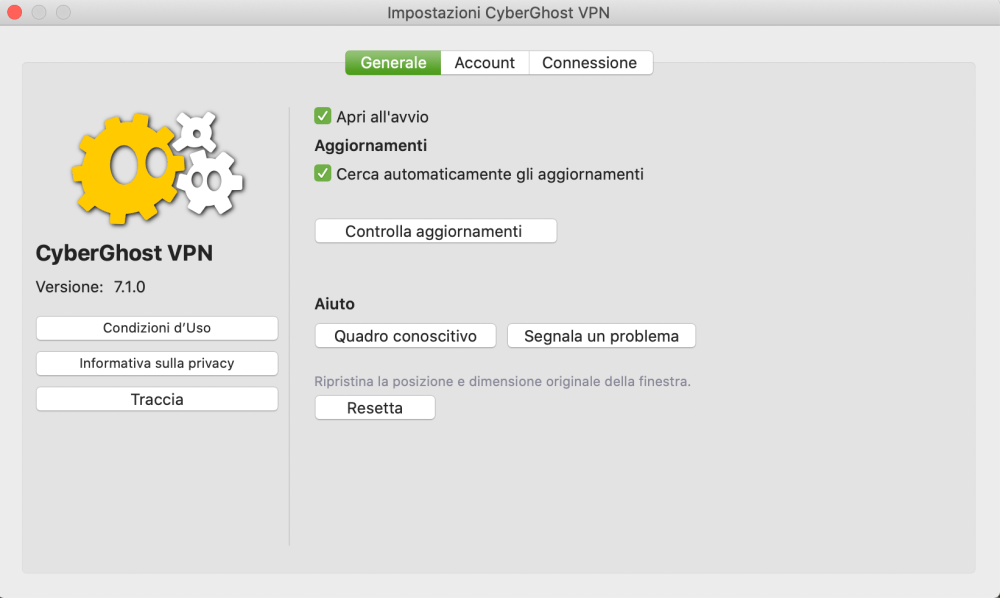Click Segnala un problema button

(601, 336)
